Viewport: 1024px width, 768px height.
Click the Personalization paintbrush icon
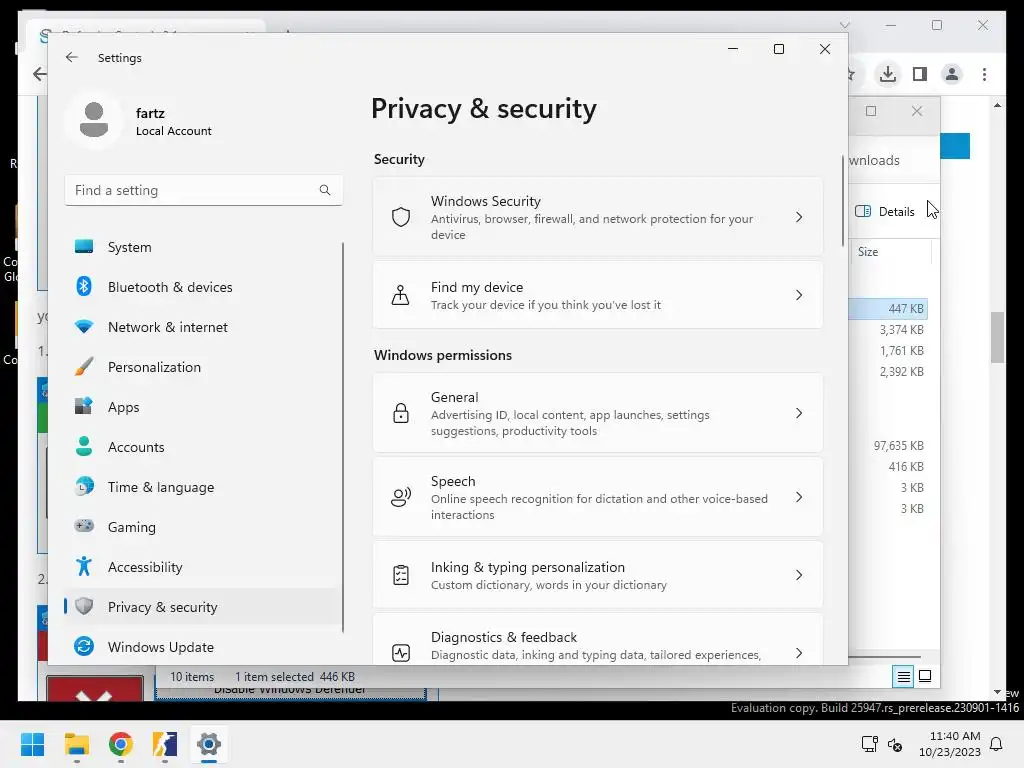click(x=84, y=366)
